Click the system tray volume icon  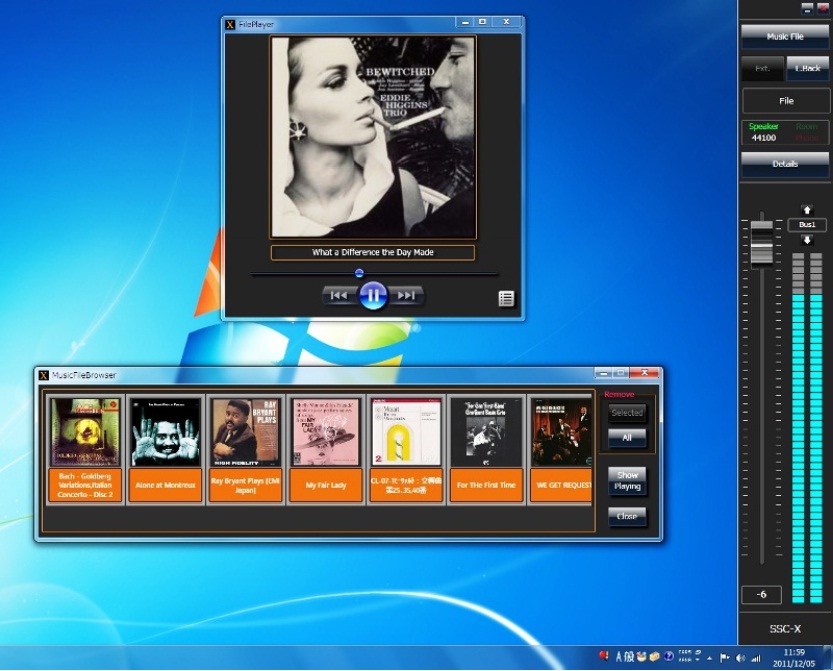741,658
